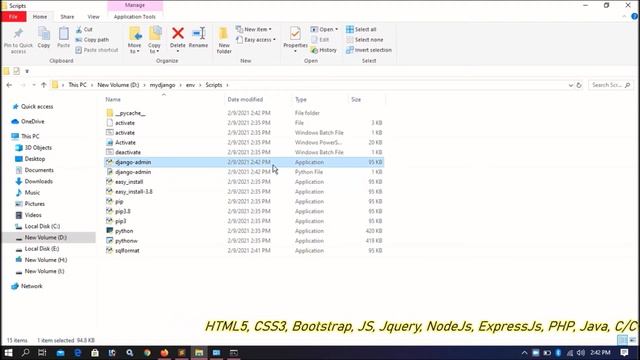The height and width of the screenshot is (360, 640).
Task: Expand the Open dropdown in ribbon
Action: 324,29
